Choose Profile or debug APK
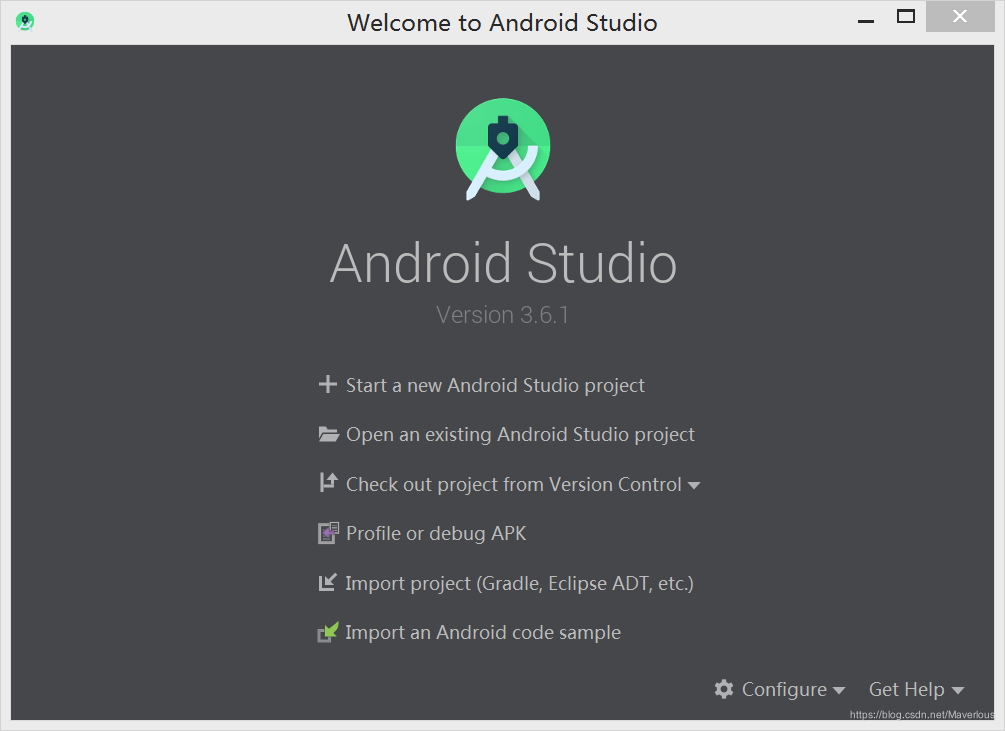 (x=436, y=533)
